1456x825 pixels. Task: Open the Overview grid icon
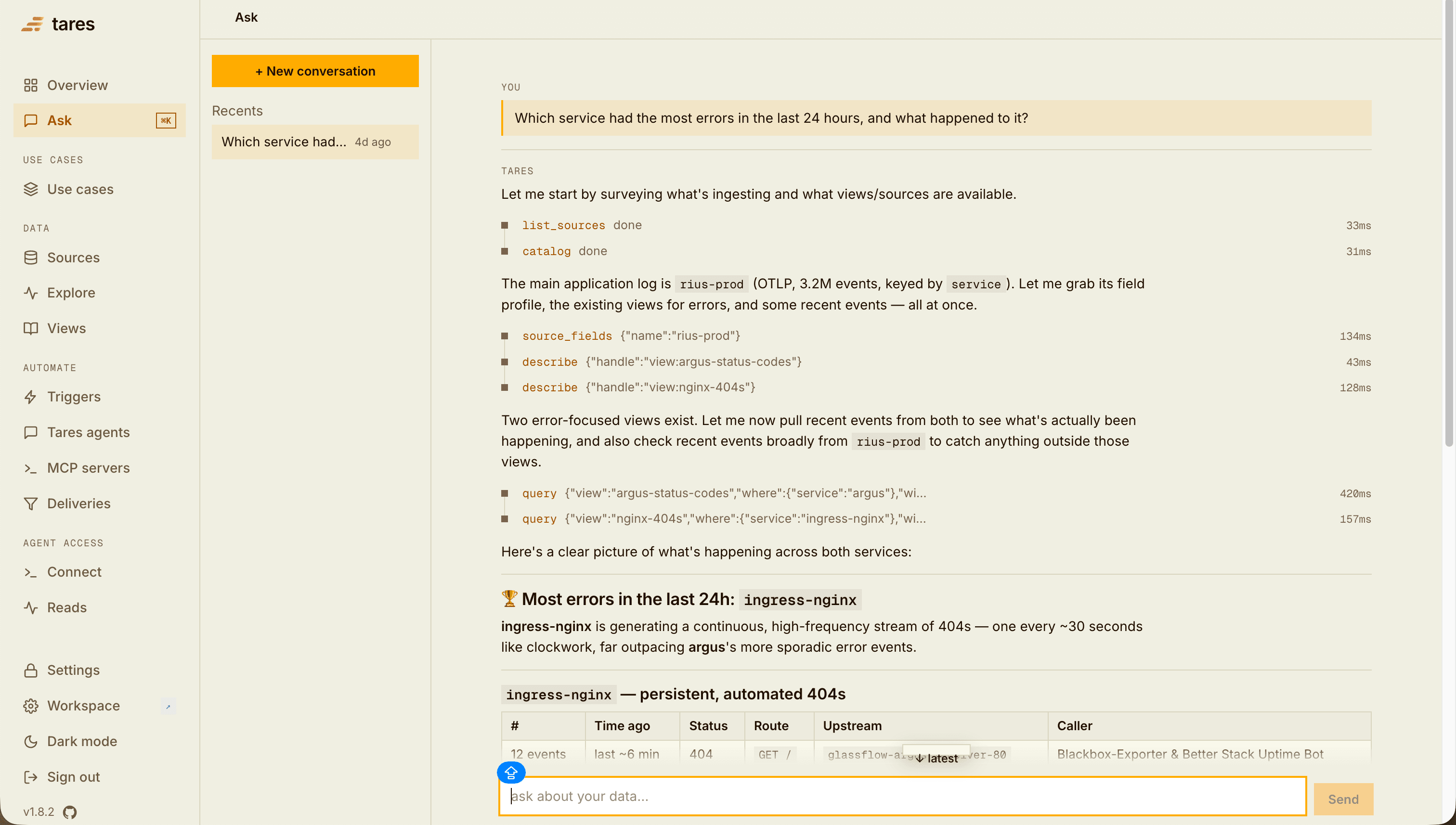31,85
